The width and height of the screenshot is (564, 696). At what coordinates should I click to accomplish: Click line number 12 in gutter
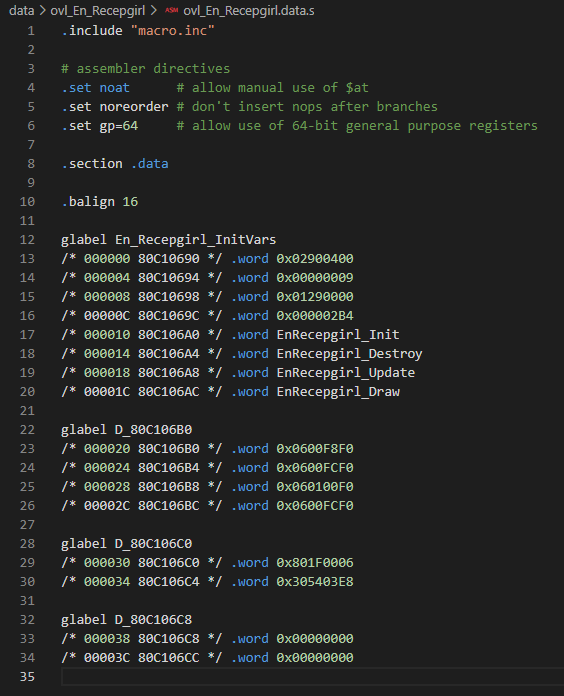click(x=27, y=240)
